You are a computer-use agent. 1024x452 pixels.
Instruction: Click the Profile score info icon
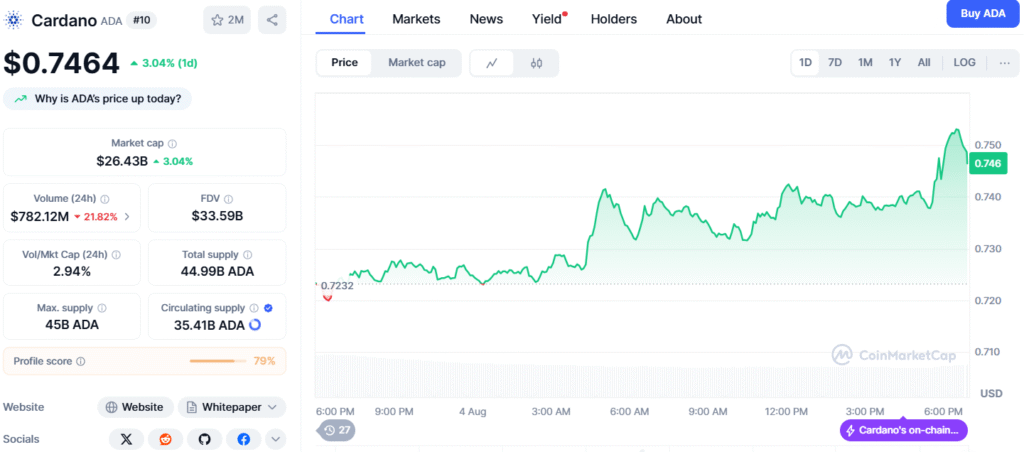point(80,361)
